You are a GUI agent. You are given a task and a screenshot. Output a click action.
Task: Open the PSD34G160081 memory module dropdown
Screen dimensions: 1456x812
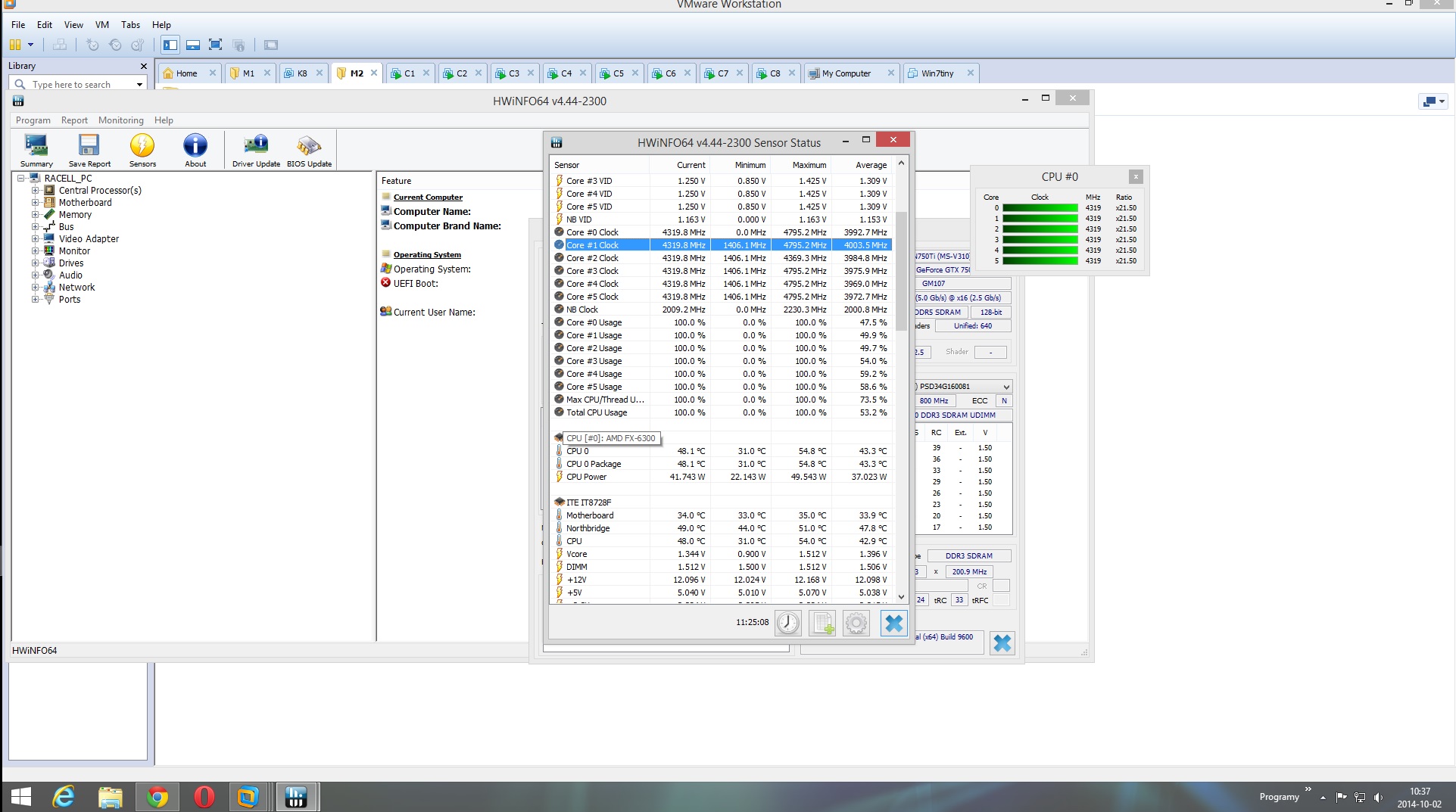point(1005,387)
